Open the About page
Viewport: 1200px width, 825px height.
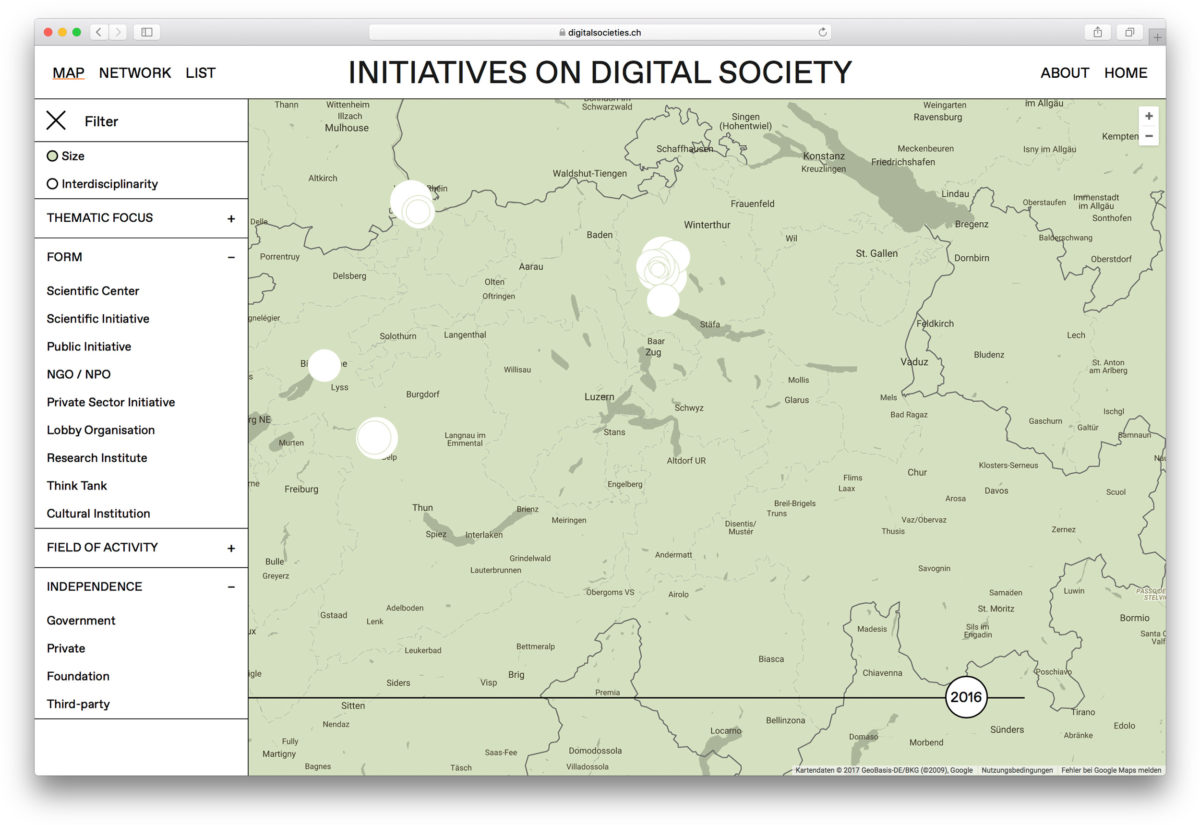pos(1064,73)
